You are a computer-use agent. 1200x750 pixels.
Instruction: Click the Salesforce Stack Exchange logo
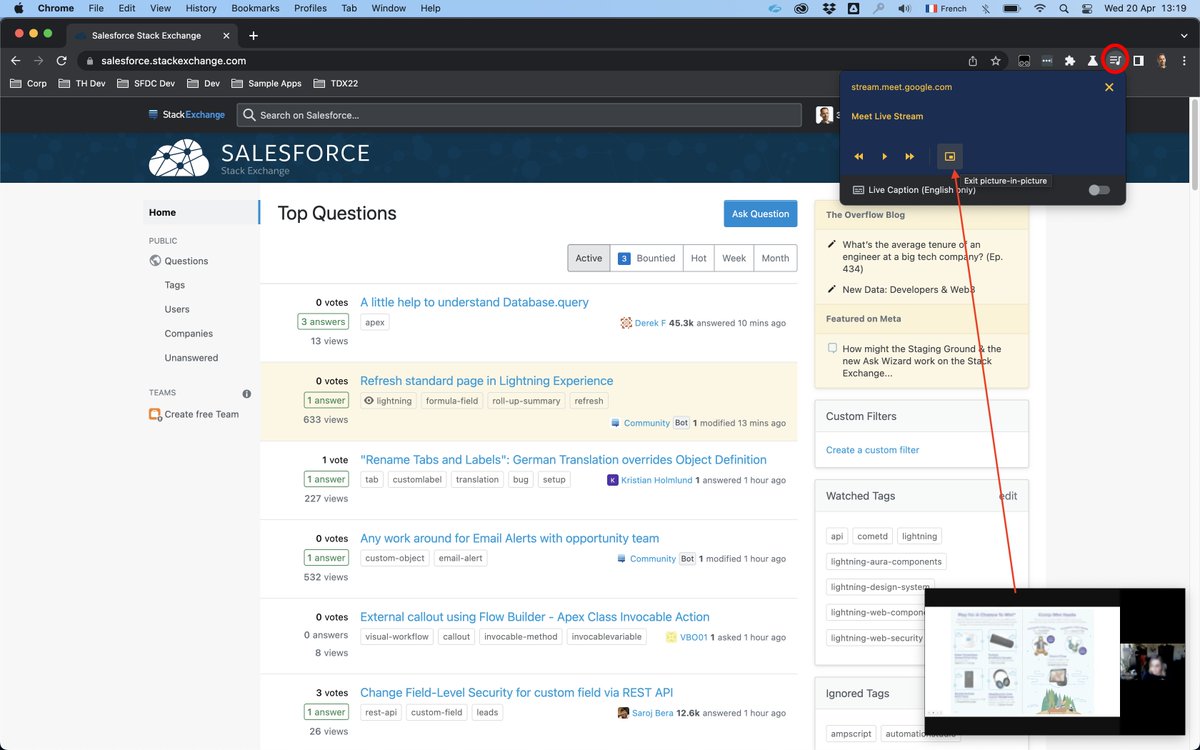pyautogui.click(x=259, y=157)
